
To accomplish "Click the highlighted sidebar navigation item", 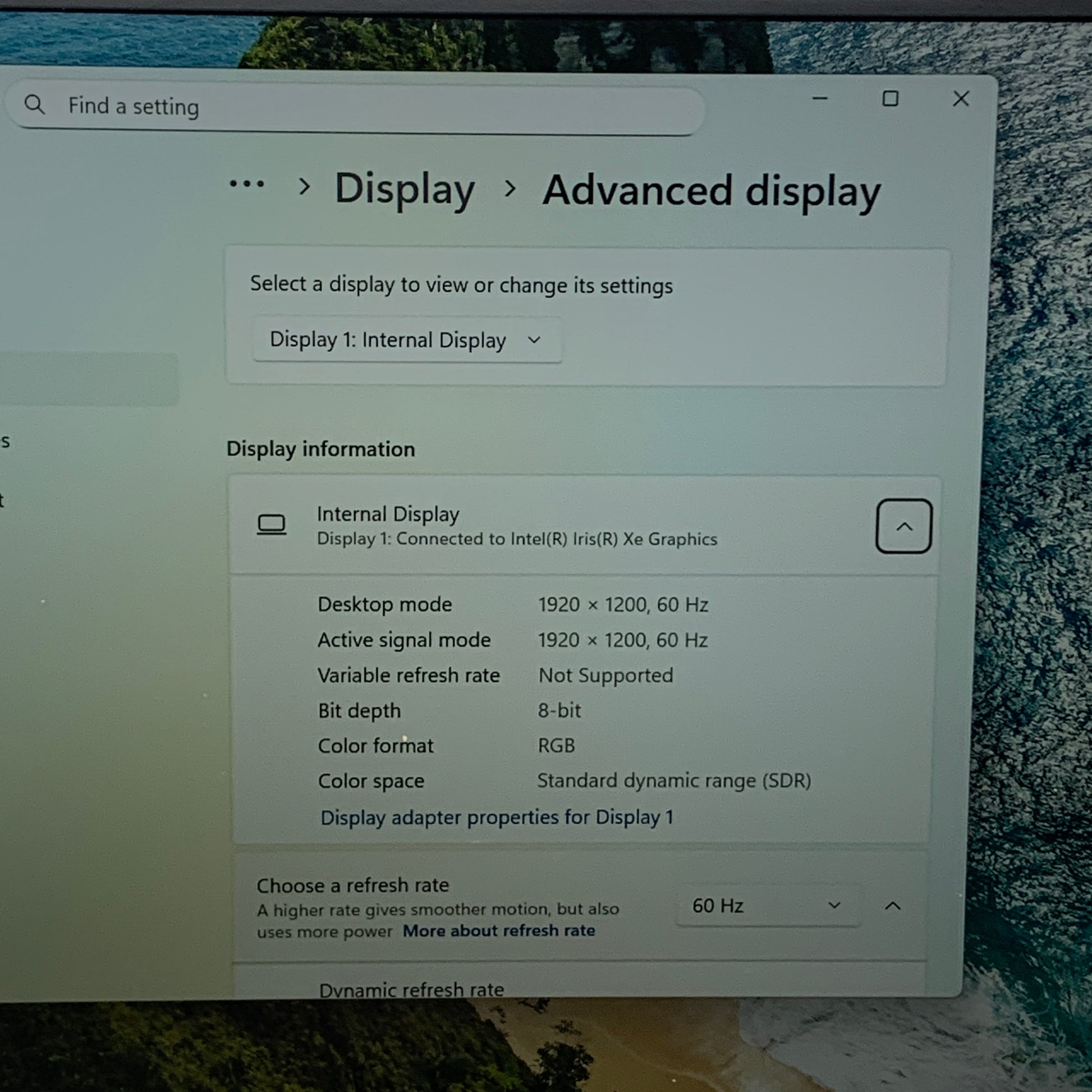I will [x=88, y=379].
